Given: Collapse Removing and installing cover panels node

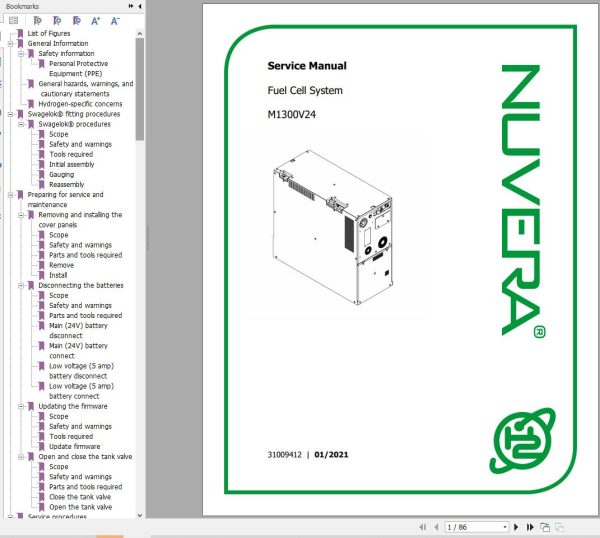Looking at the screenshot, I should (21, 215).
